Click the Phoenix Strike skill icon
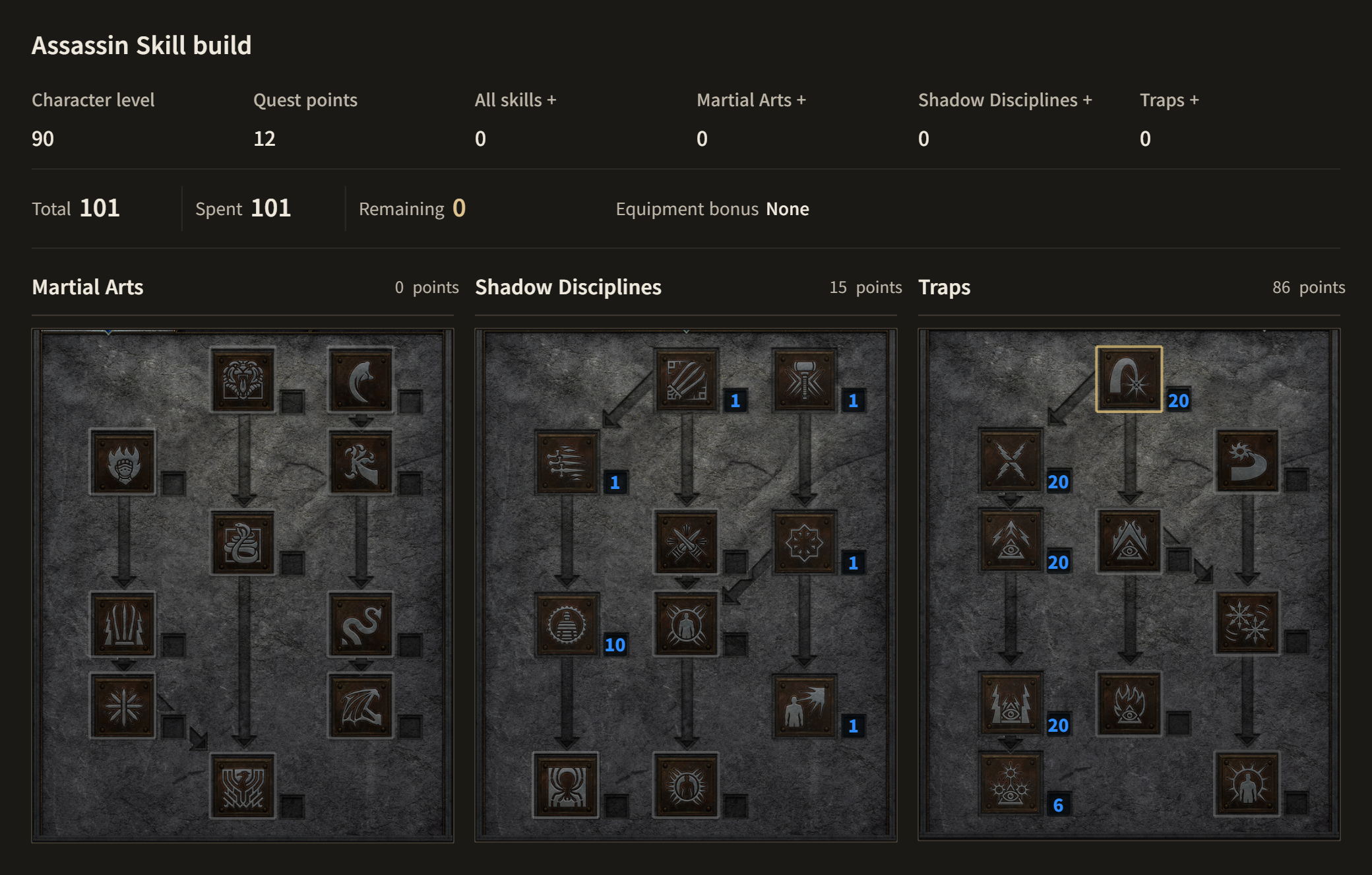 point(243,786)
